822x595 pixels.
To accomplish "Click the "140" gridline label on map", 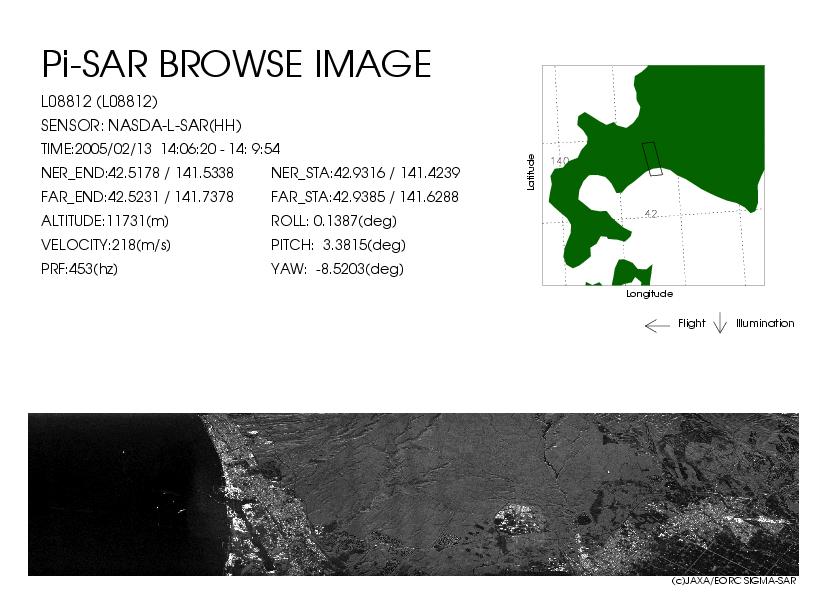I will click(x=560, y=160).
